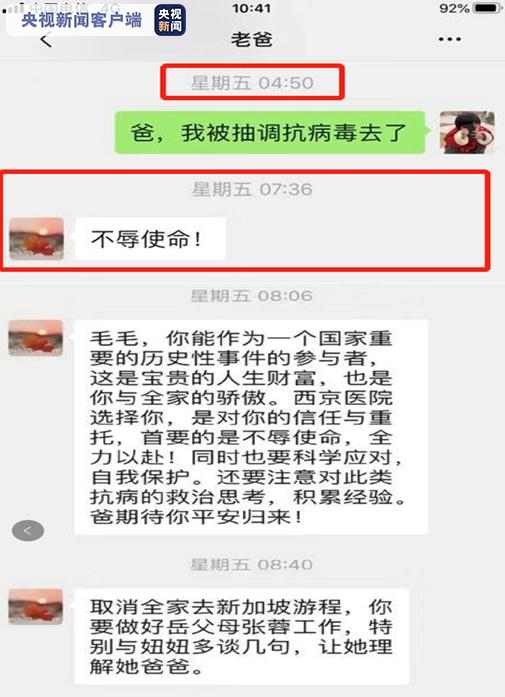Tap the 央视新闻客户端 watermark text

click(x=81, y=20)
